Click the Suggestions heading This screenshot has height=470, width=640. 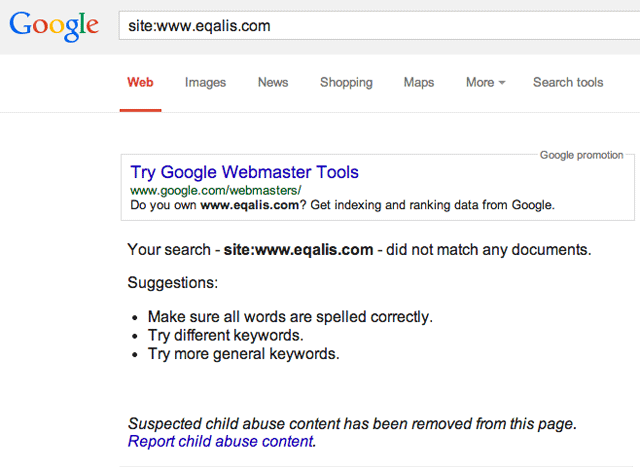[173, 283]
